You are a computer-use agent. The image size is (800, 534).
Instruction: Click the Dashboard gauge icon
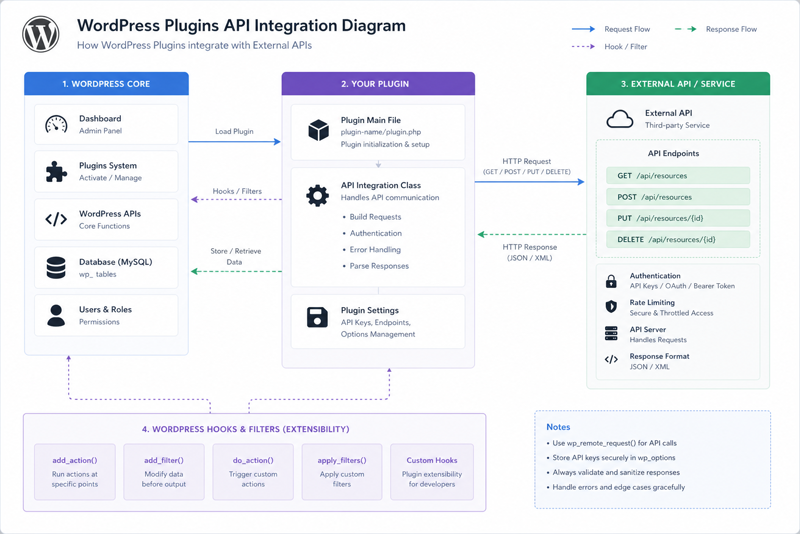(x=56, y=124)
